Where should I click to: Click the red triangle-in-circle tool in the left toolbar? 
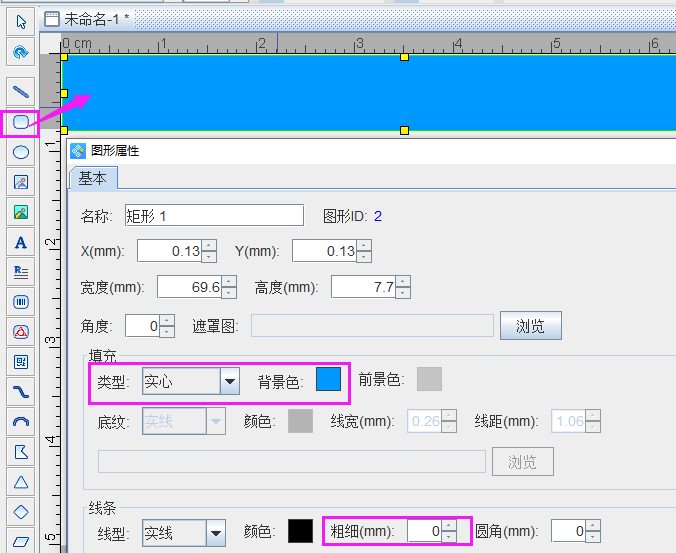click(x=20, y=332)
